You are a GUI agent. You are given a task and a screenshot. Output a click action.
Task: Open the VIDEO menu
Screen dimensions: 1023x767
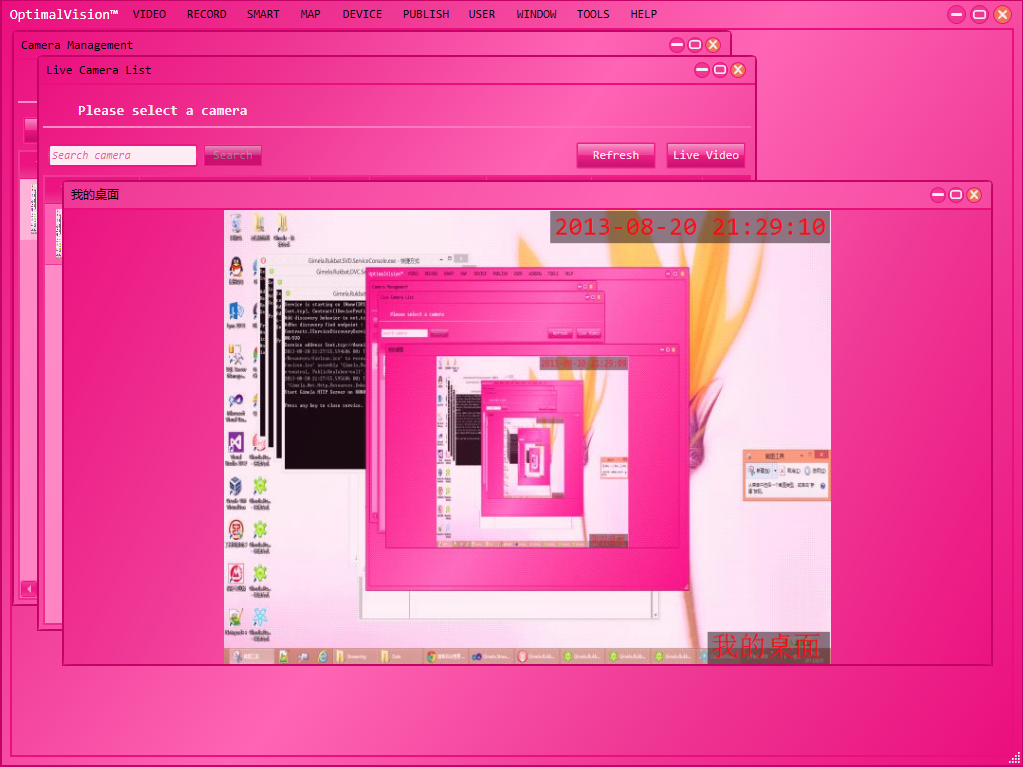click(149, 14)
